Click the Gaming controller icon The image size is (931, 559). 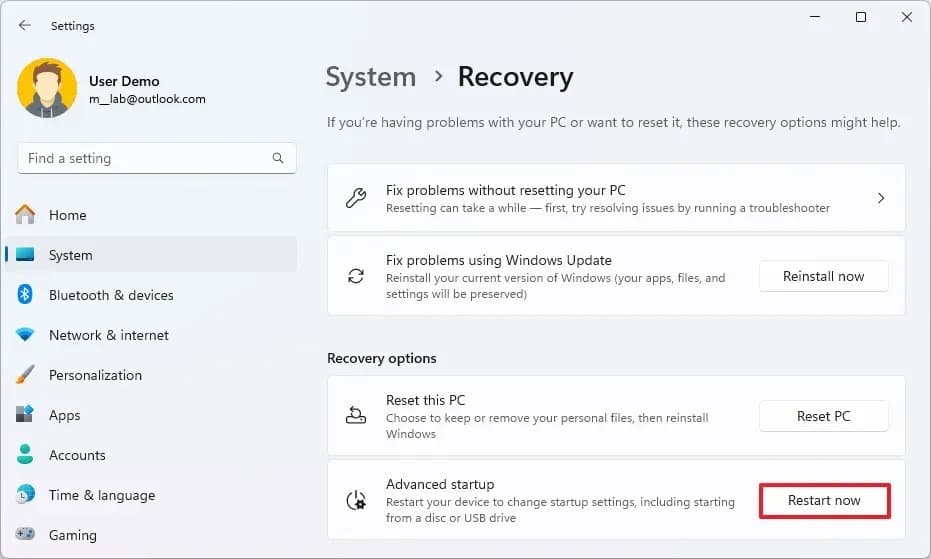25,533
